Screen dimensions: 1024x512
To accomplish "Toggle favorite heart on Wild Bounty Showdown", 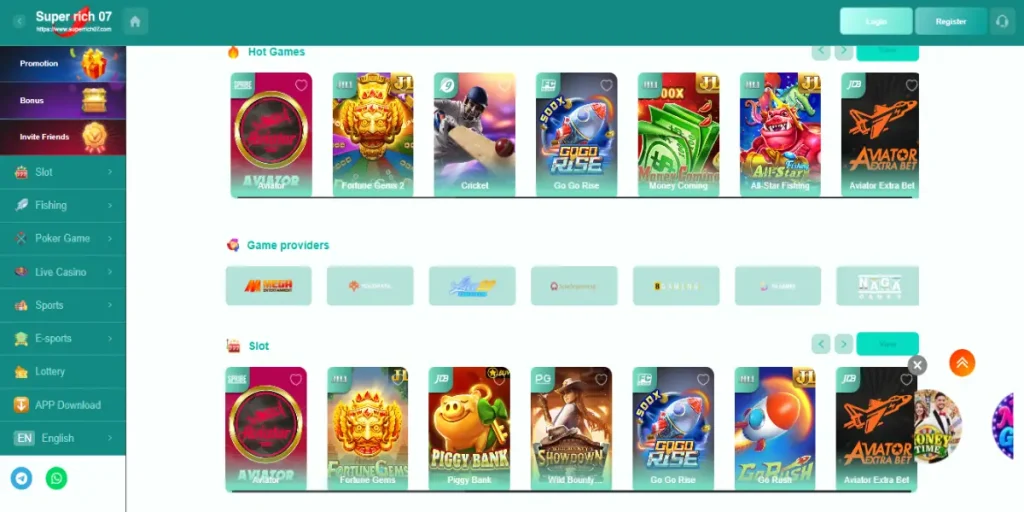I will click(x=601, y=379).
